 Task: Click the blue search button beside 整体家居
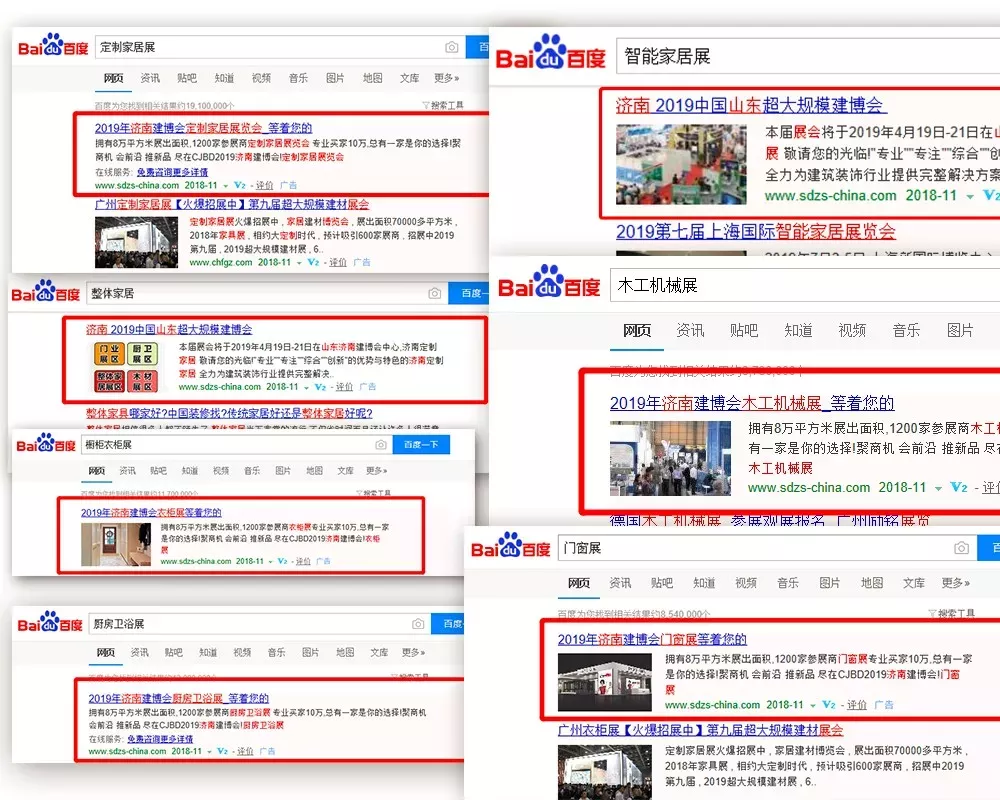pos(469,293)
